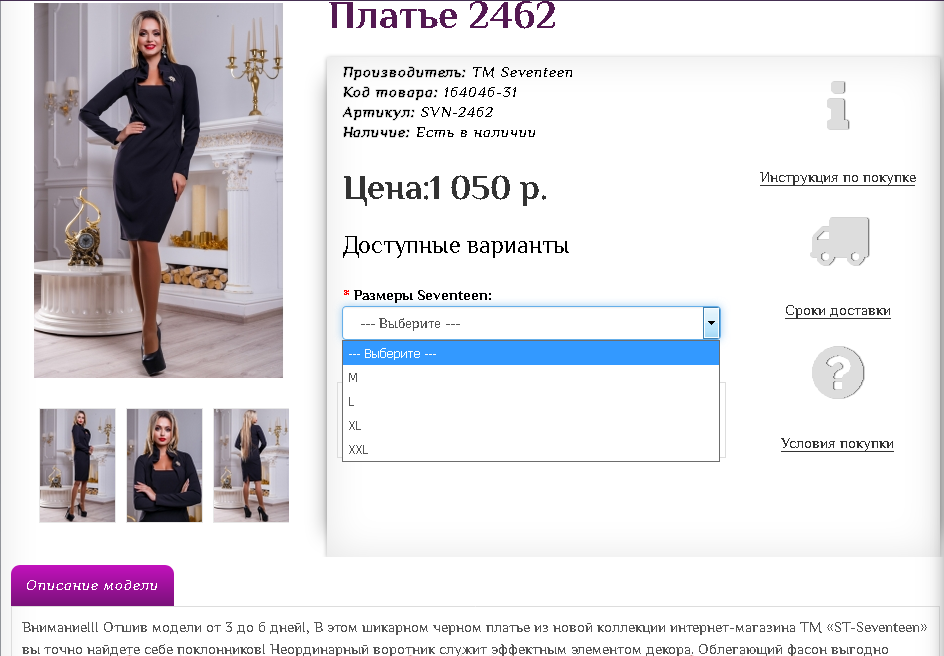Viewport: 944px width, 656px height.
Task: Click the size dropdown arrow button
Action: pos(711,323)
